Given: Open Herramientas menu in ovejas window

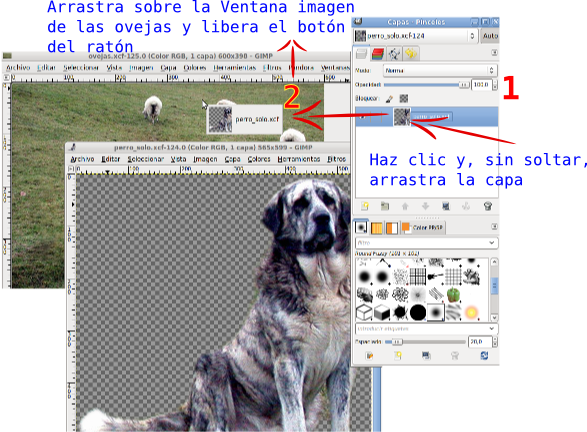Looking at the screenshot, I should click(234, 68).
